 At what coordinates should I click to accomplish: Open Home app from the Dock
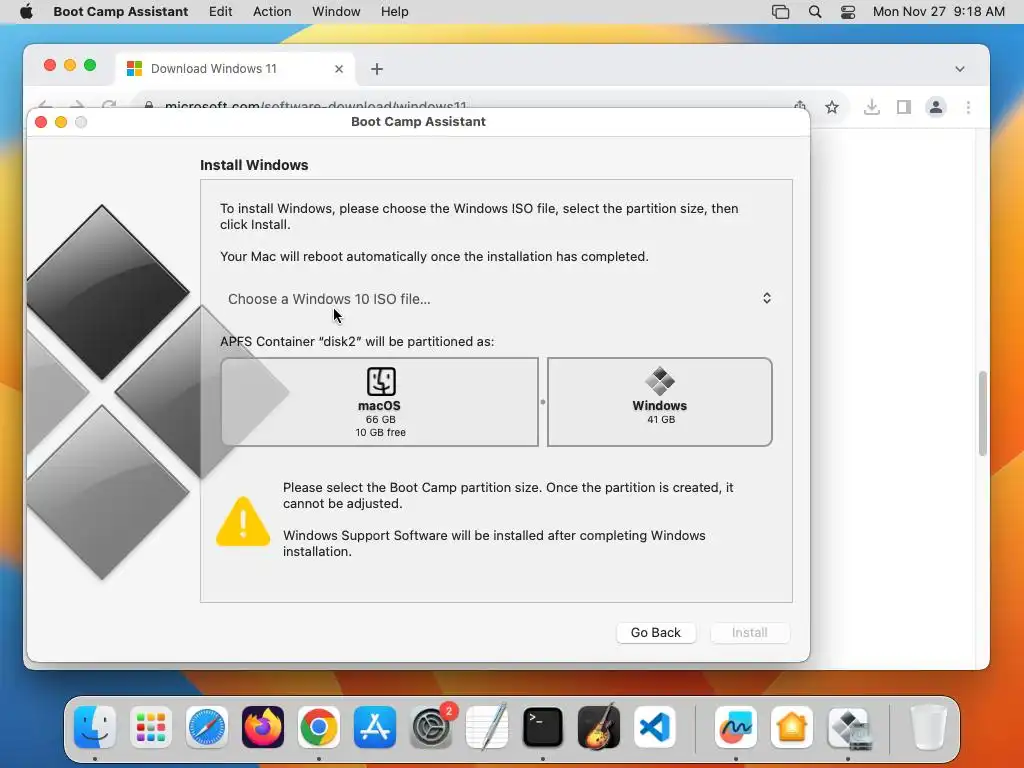pyautogui.click(x=792, y=727)
